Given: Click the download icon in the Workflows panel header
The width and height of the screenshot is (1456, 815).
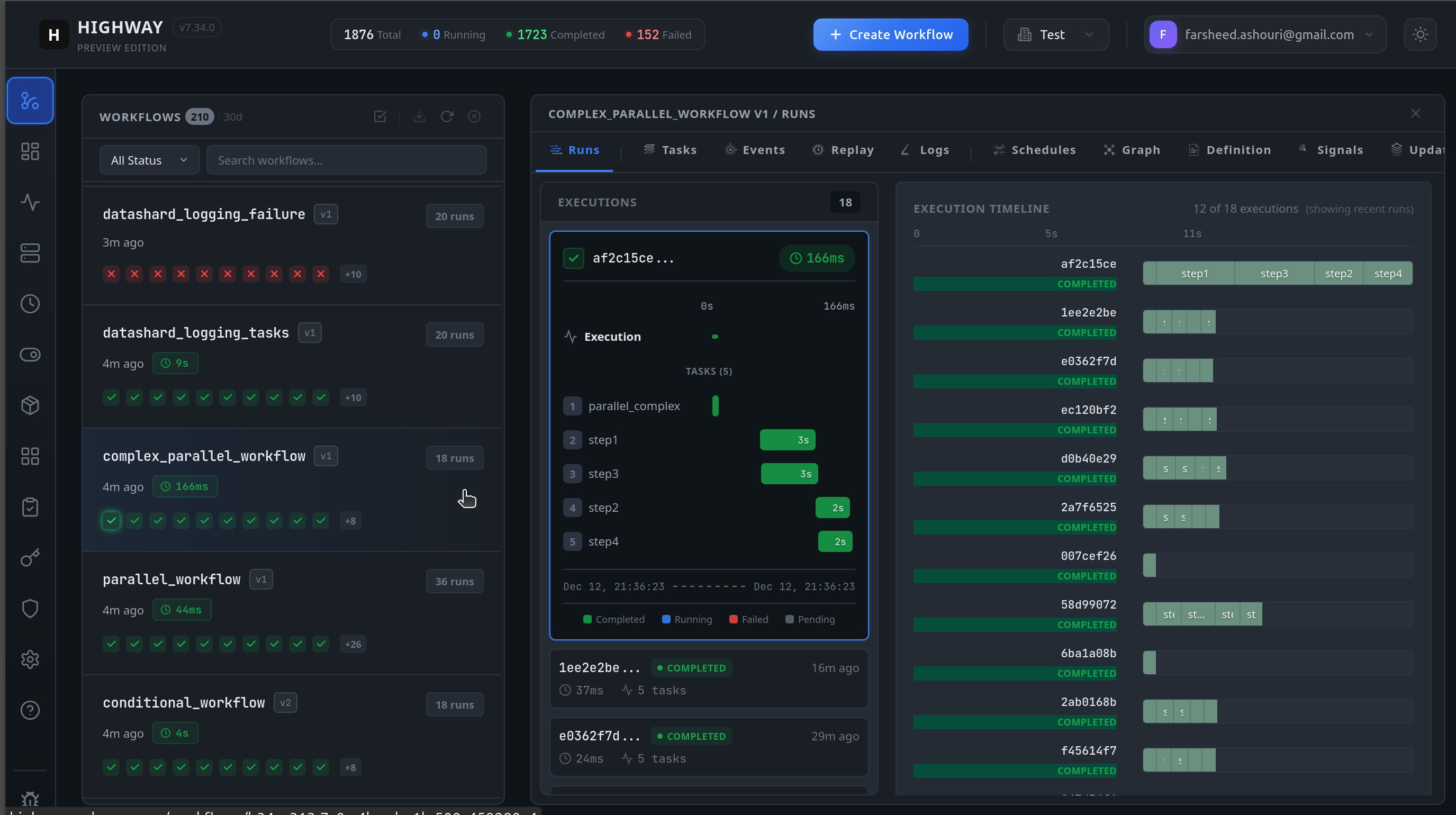Looking at the screenshot, I should 419,116.
